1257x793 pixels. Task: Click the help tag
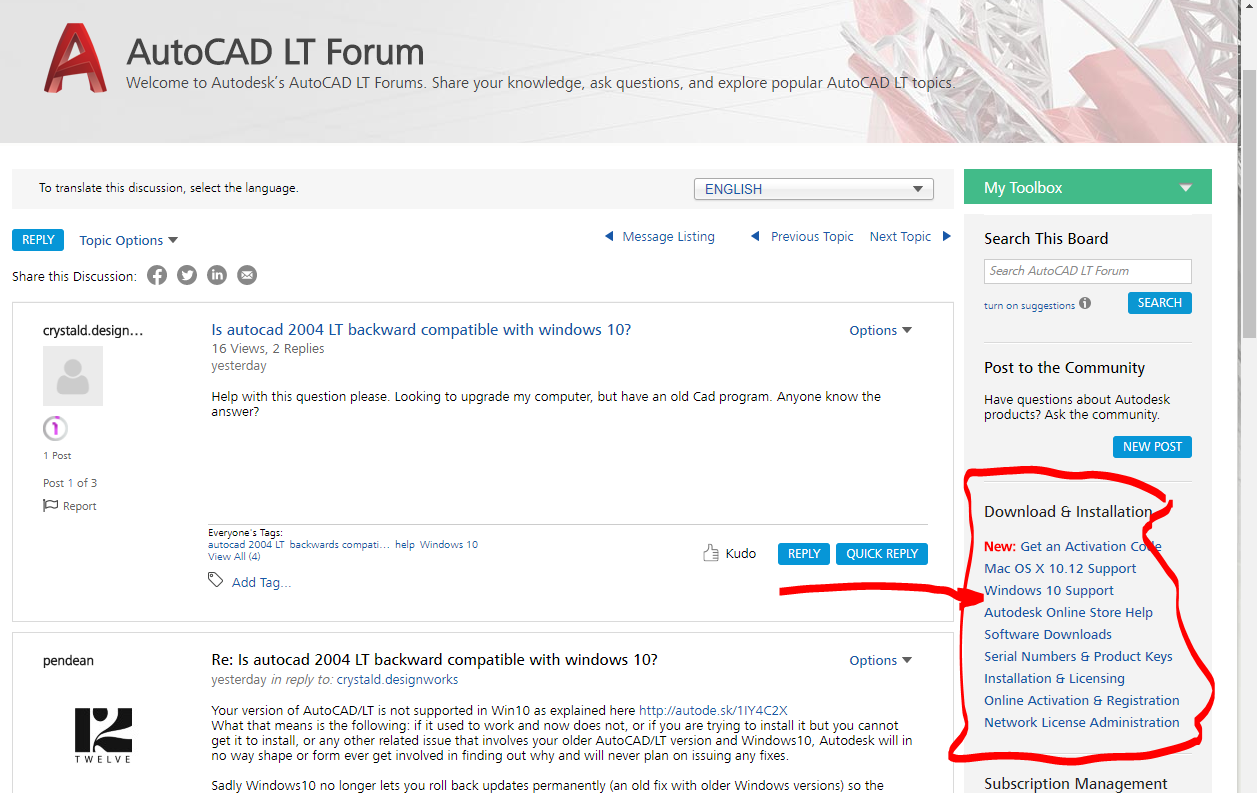pos(404,545)
